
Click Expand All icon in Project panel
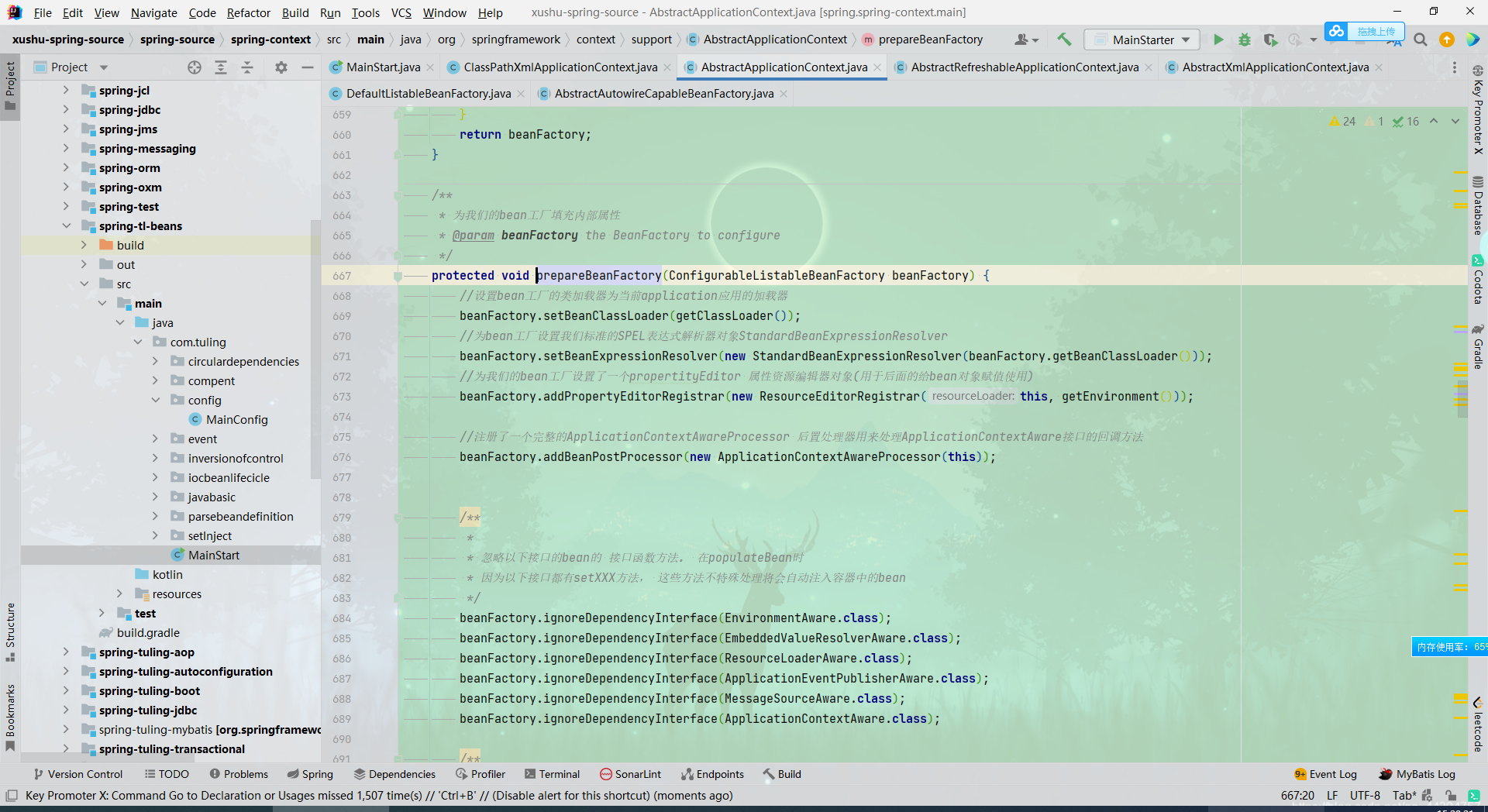[x=221, y=67]
